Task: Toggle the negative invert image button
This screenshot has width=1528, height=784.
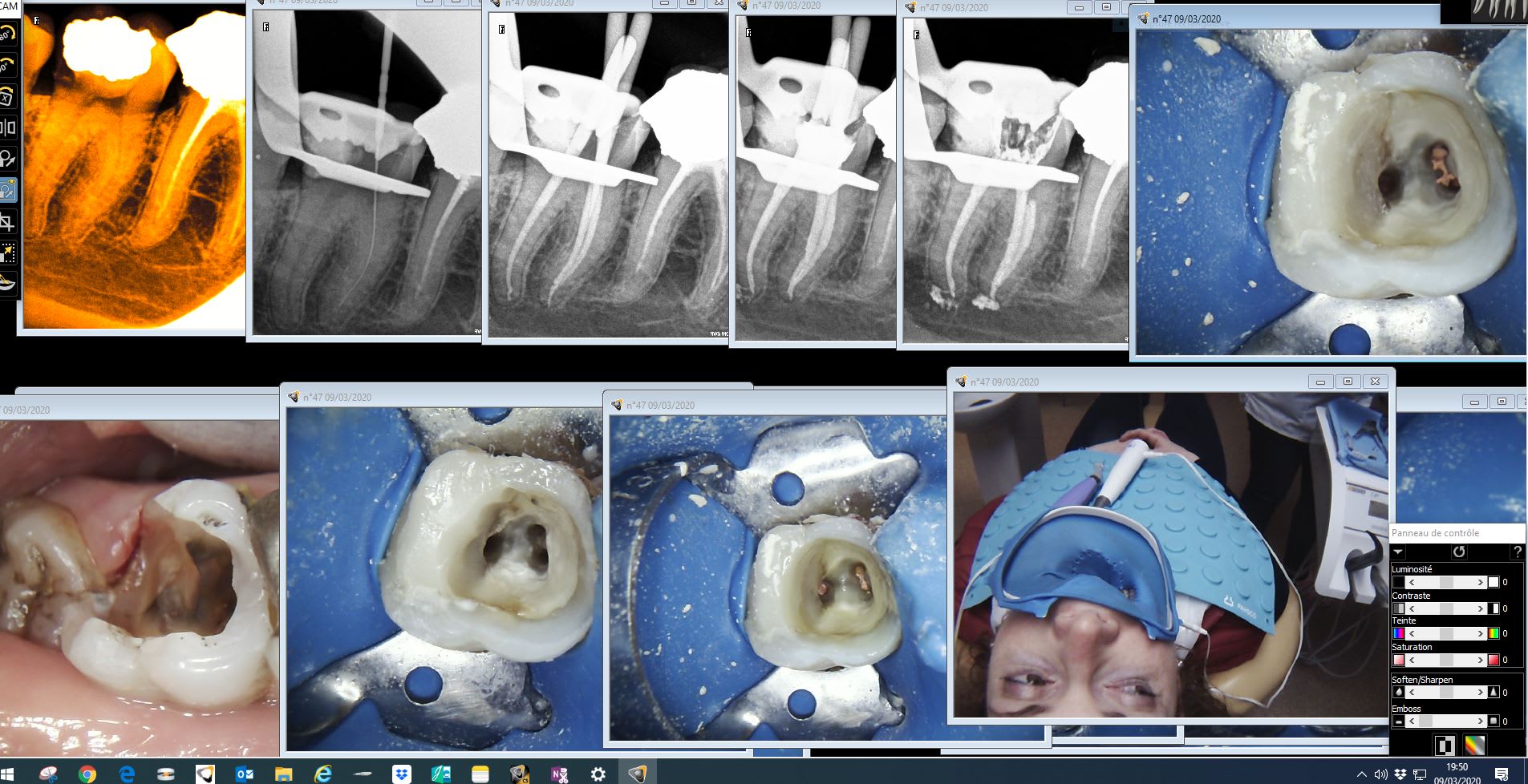Action: (x=1445, y=746)
